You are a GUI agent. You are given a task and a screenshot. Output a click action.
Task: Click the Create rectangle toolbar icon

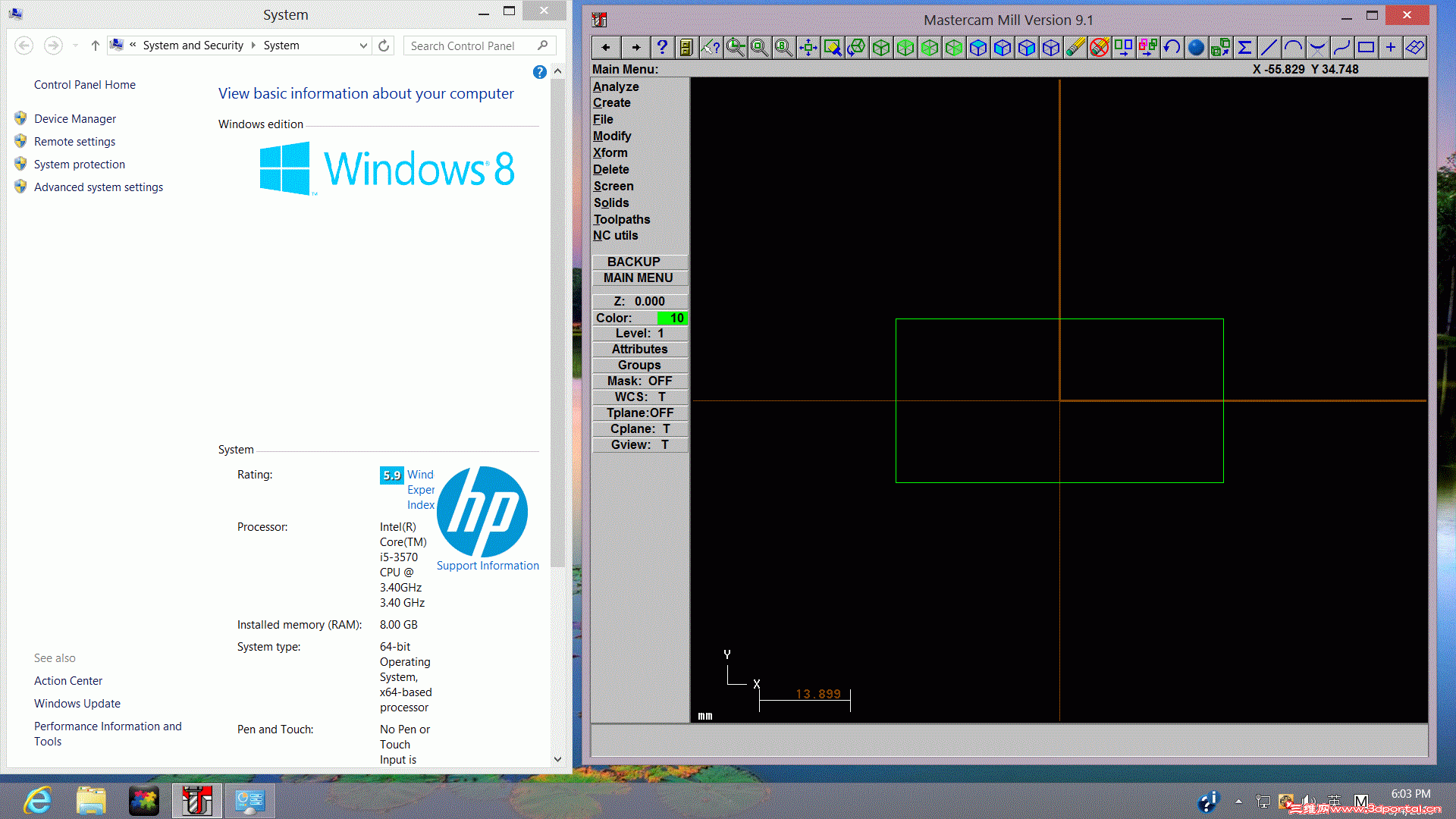(1366, 48)
